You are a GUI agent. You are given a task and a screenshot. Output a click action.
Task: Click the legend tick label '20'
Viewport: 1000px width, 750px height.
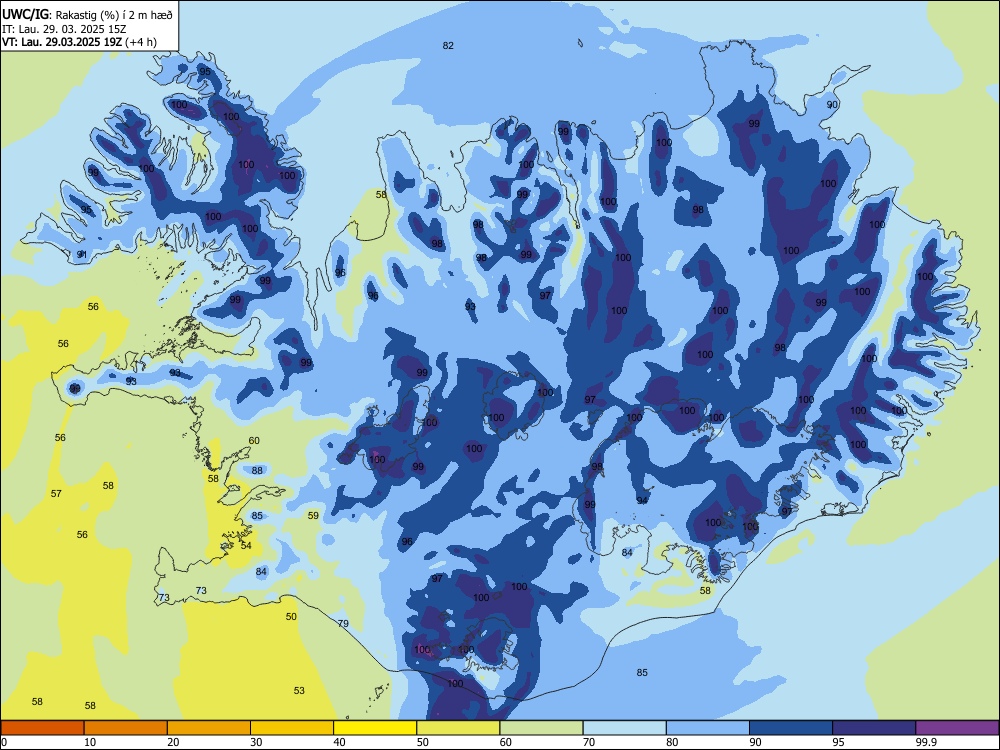tap(173, 742)
